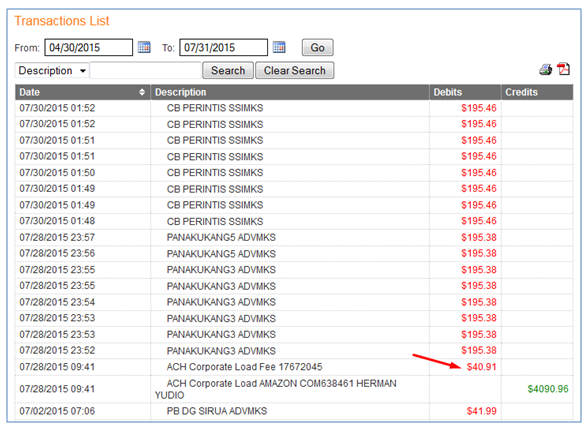
Task: Export transactions via the PDF icon
Action: click(563, 69)
